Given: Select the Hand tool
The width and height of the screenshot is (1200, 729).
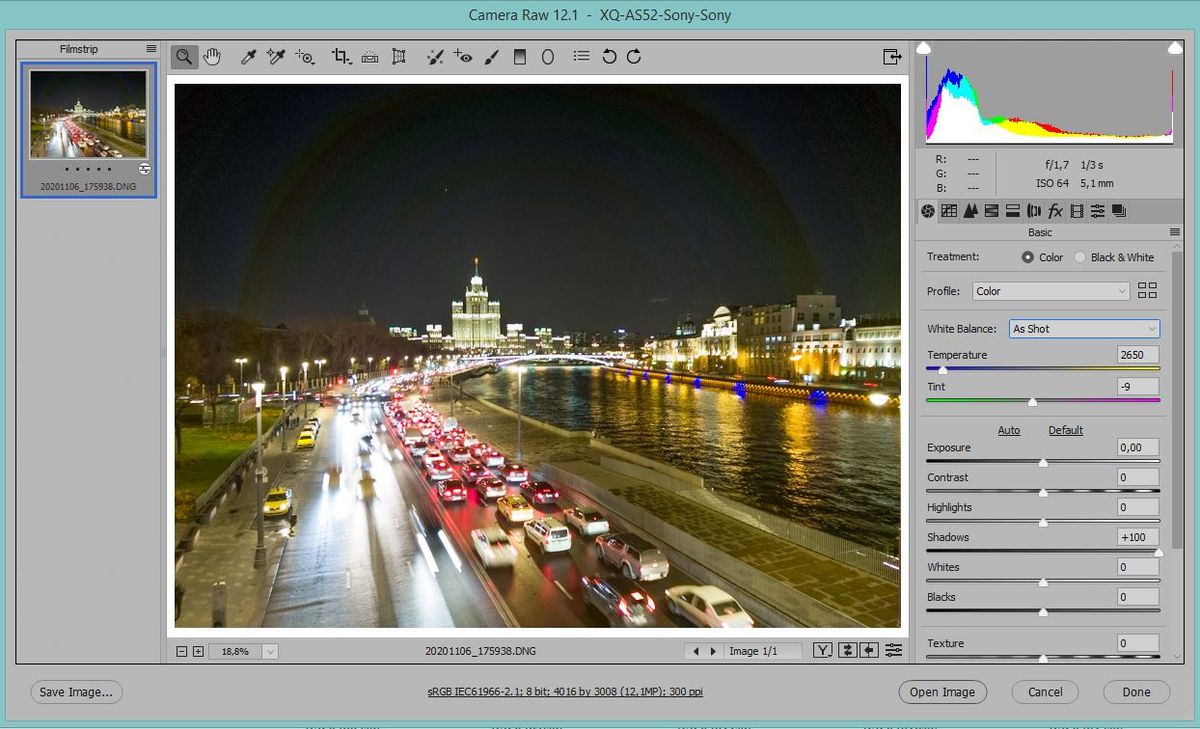Looking at the screenshot, I should 212,57.
